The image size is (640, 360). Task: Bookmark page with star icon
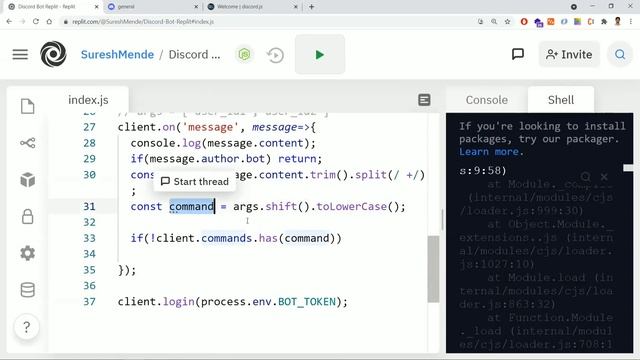tap(507, 22)
